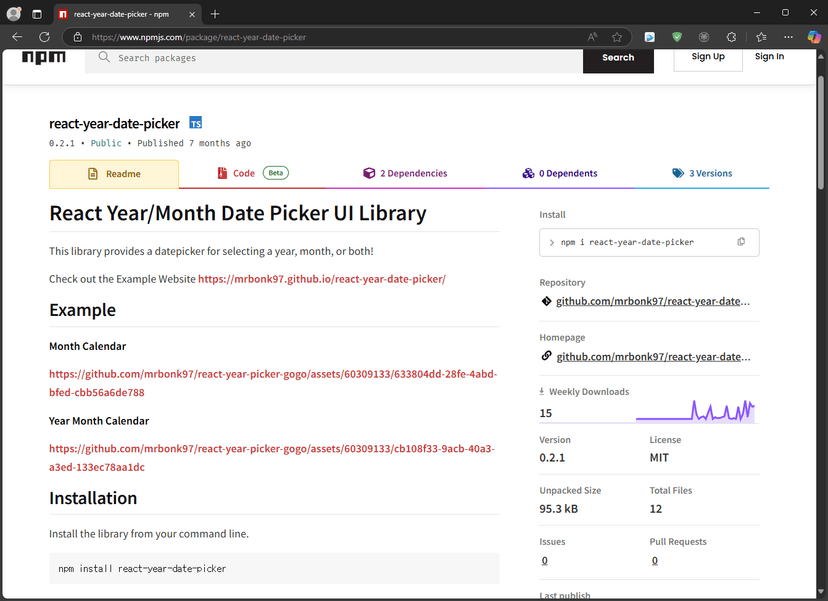828x601 pixels.
Task: Select the react-year-date-picker browser tab
Action: [x=127, y=14]
